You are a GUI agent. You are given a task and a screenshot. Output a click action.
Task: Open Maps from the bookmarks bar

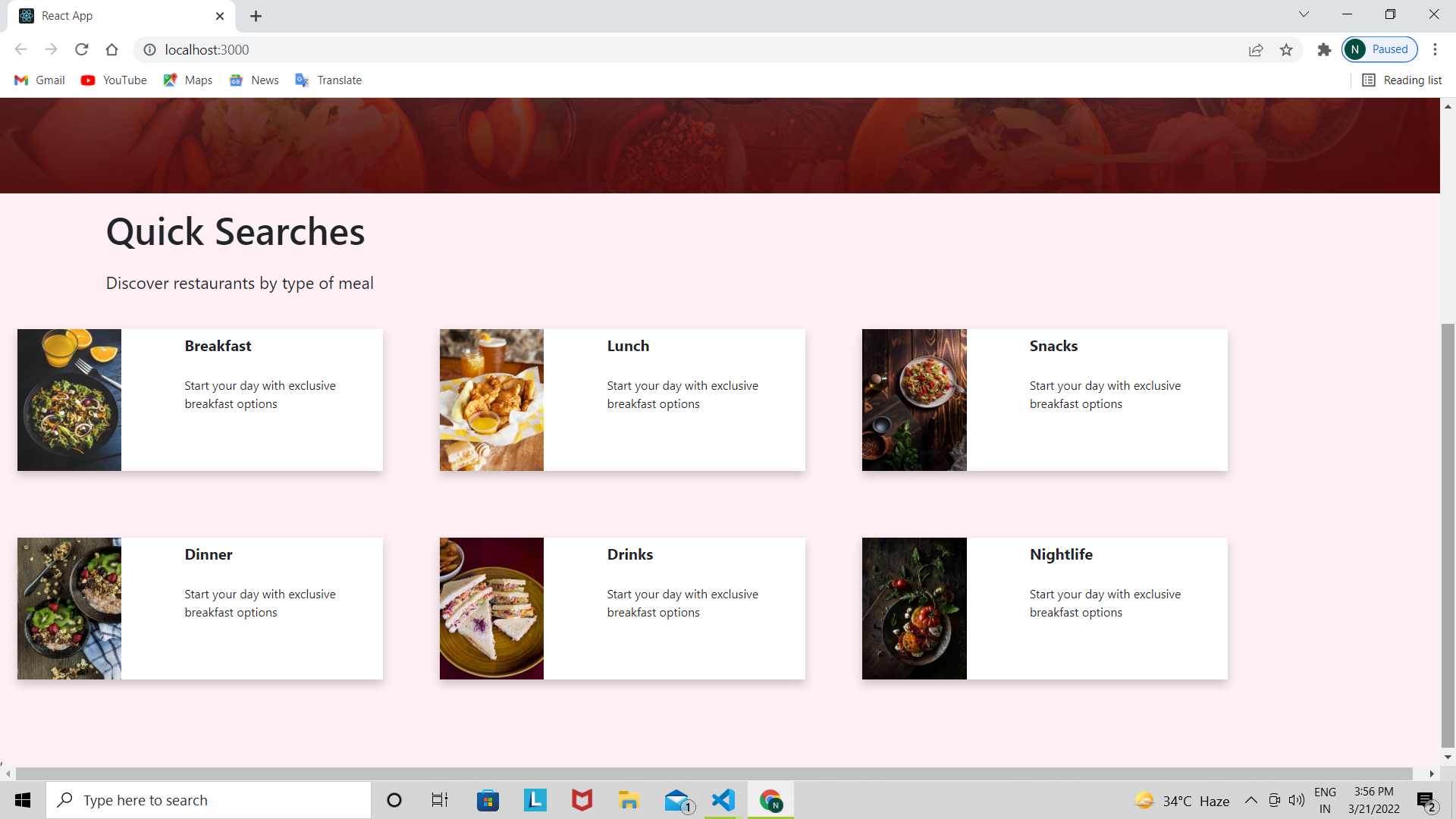[187, 80]
